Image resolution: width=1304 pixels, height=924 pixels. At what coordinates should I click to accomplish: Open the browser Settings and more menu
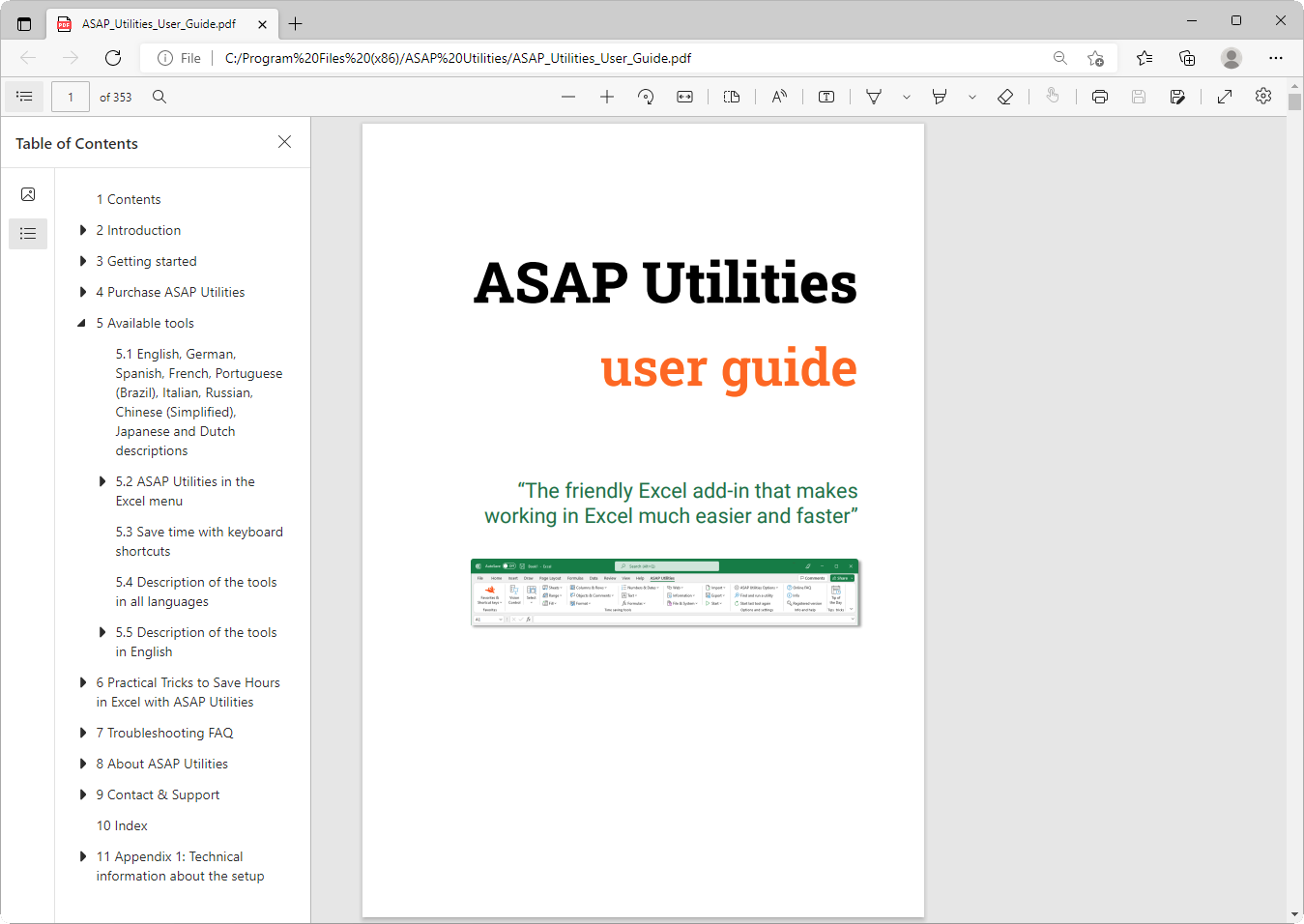(x=1276, y=58)
